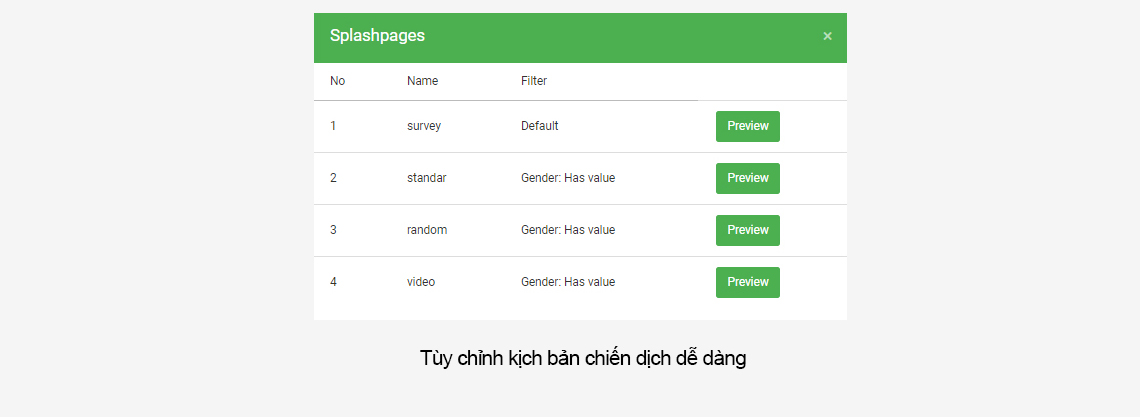Click the Filter column header
The image size is (1140, 417).
click(534, 81)
